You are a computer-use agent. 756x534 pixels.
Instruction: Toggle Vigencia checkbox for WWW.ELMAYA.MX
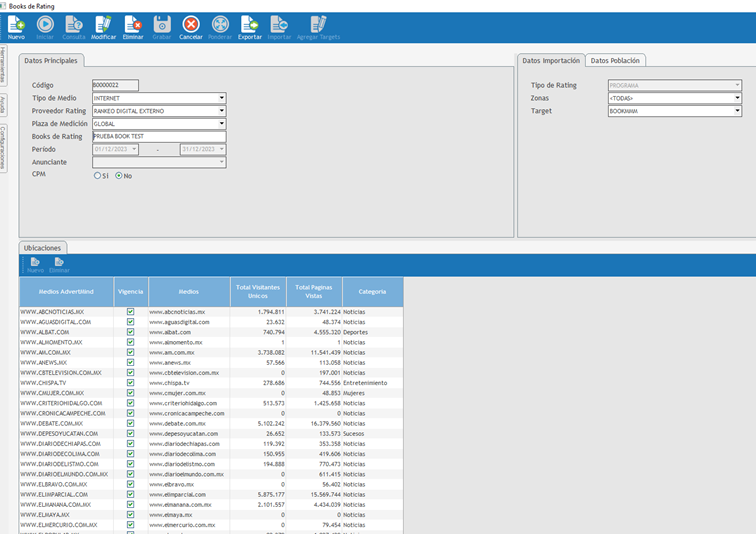[x=131, y=515]
